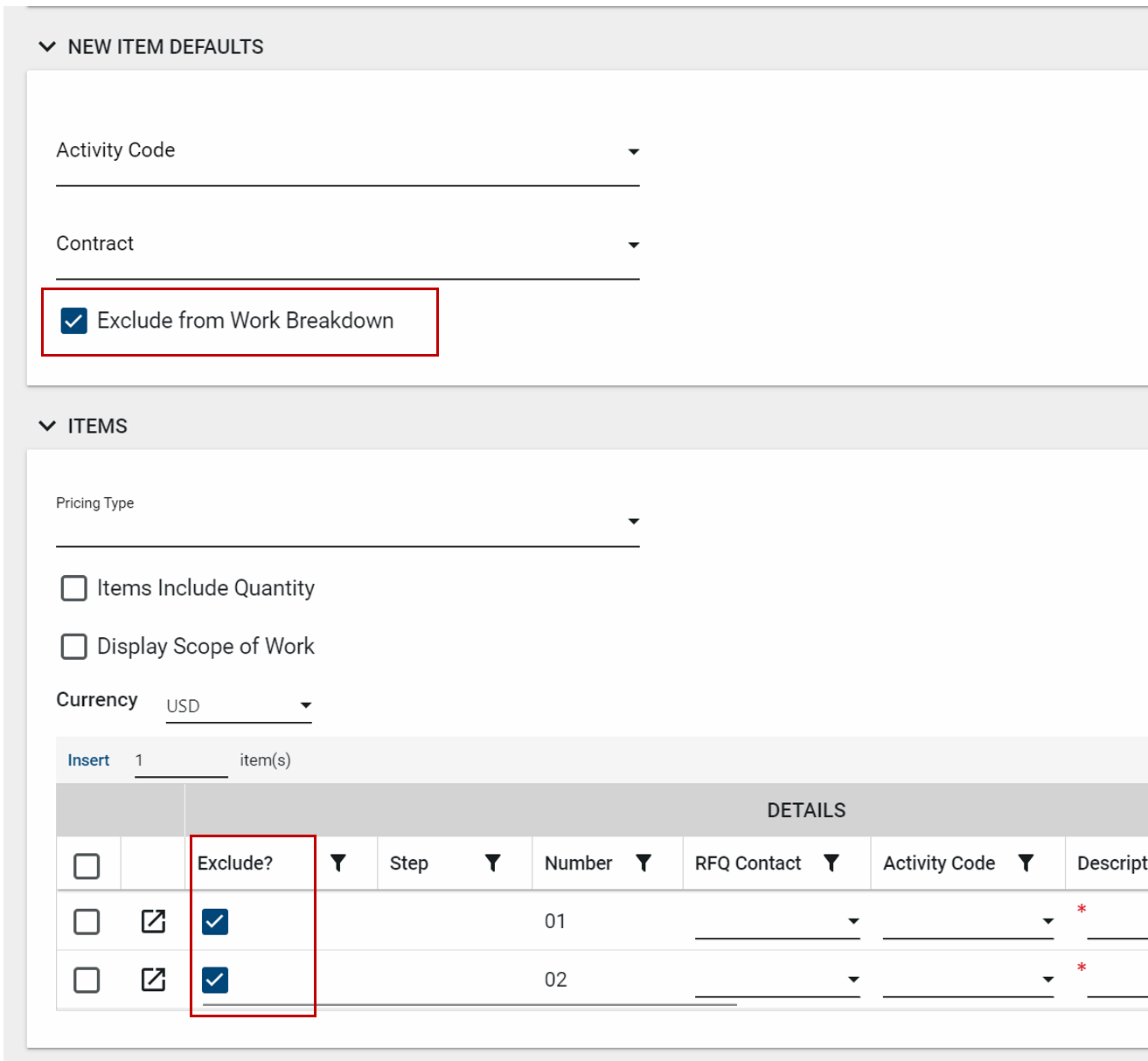Untick Exclude checkbox for item 01
Viewport: 1148px width, 1061px height.
[215, 921]
